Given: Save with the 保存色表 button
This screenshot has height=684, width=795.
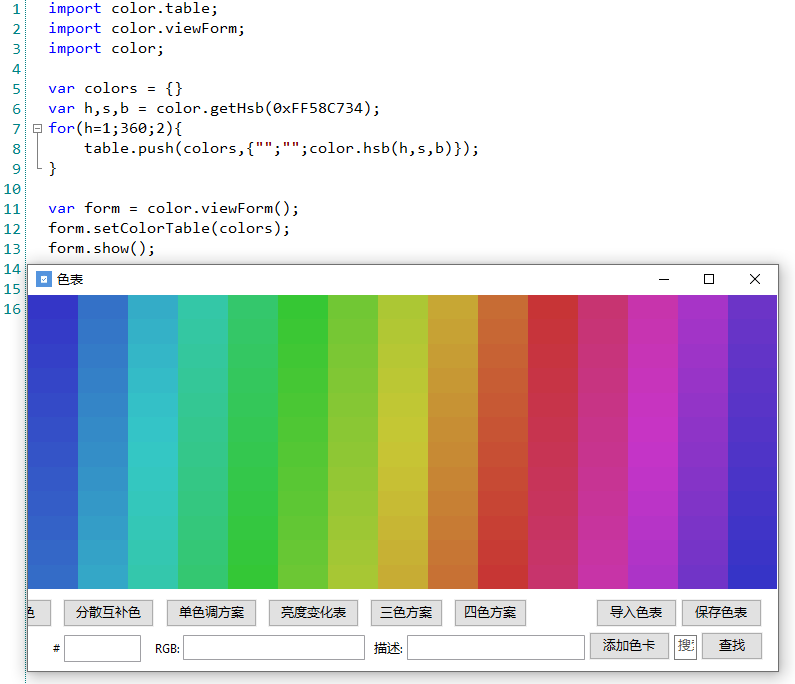Looking at the screenshot, I should (x=721, y=613).
